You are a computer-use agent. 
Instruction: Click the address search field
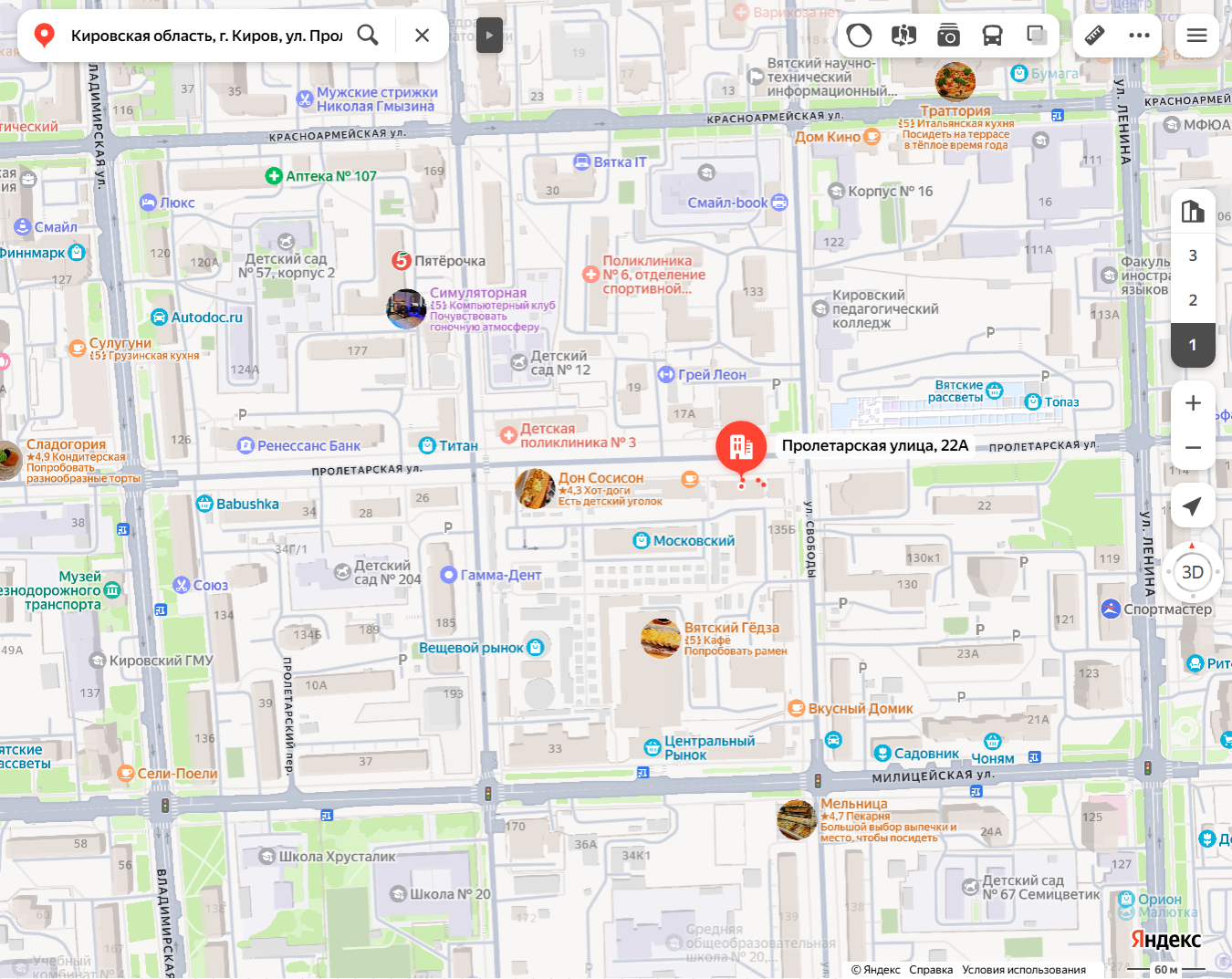click(206, 36)
